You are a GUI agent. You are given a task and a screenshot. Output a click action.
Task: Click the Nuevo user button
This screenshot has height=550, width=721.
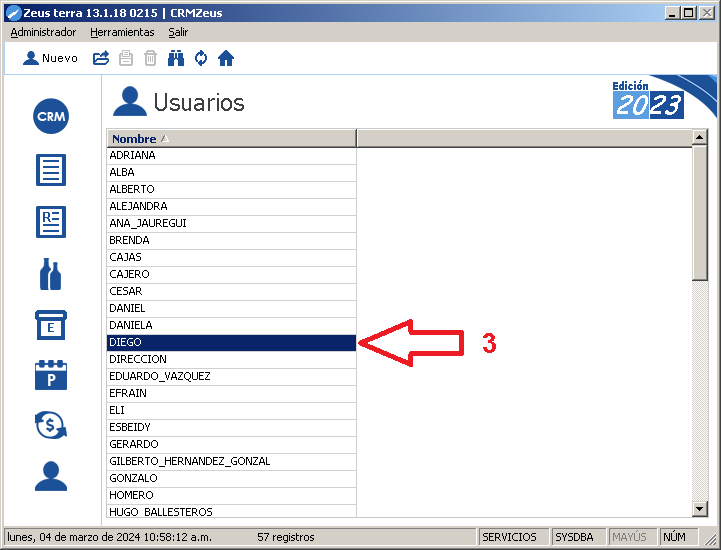[50, 58]
